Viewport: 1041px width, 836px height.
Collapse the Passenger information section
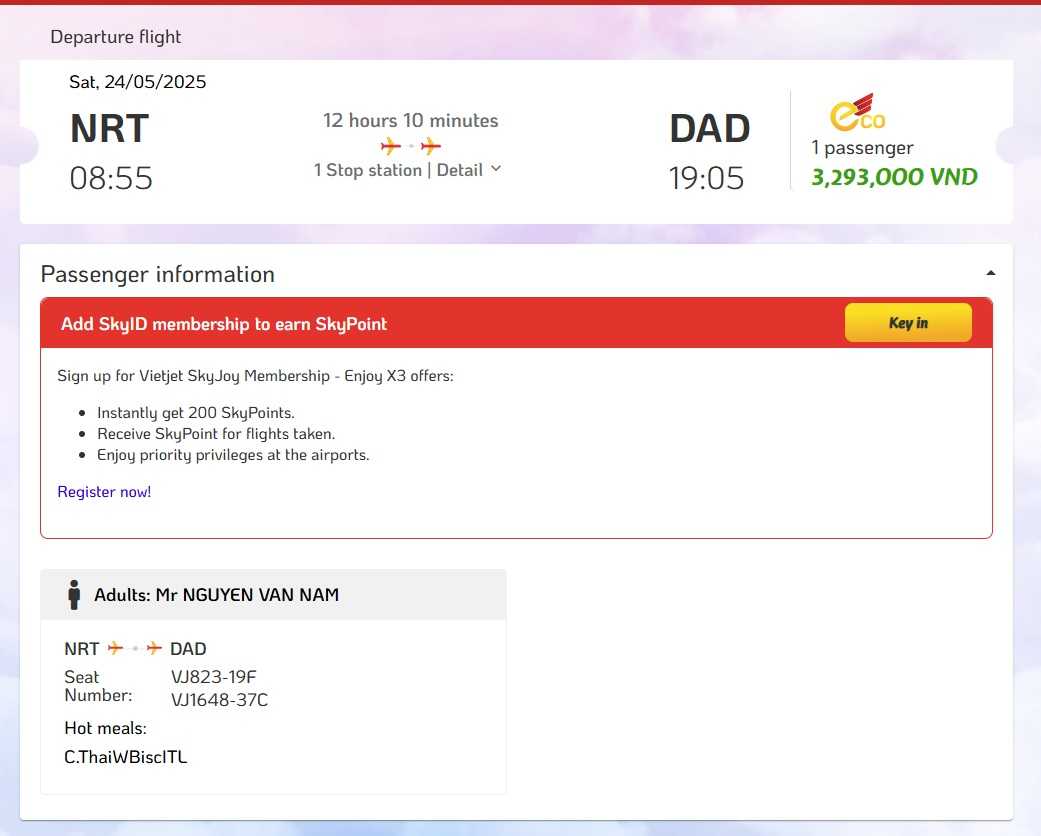pos(990,273)
